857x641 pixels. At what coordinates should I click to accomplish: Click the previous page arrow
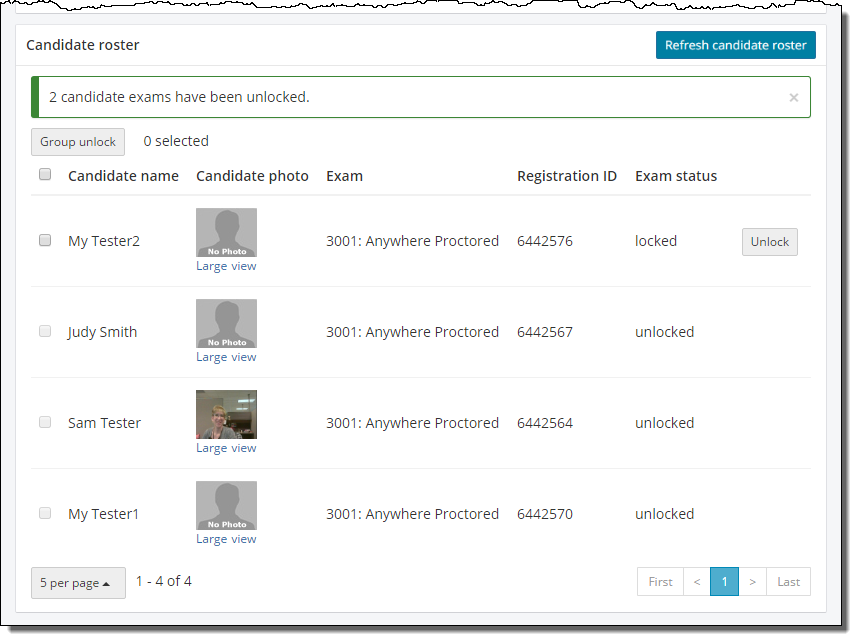tap(696, 582)
